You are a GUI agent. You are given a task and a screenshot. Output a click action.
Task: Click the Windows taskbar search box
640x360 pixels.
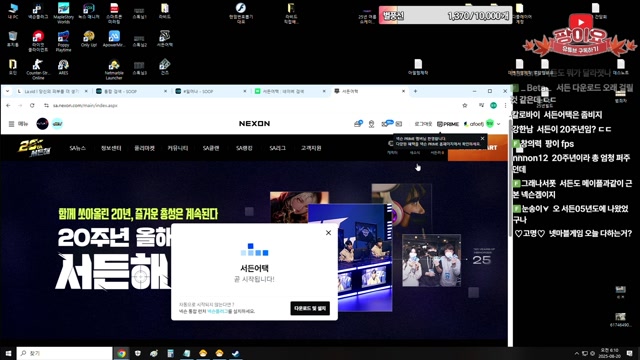(64, 353)
